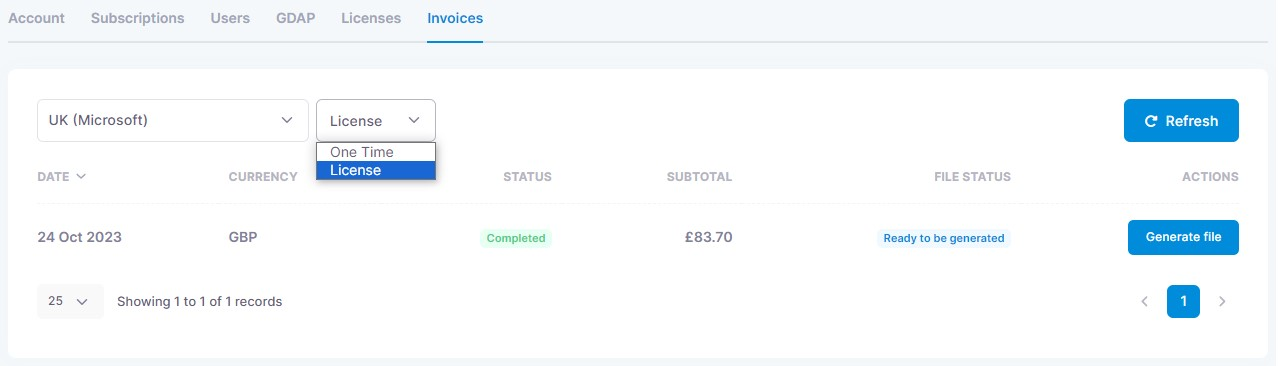Open the GDAP tab
The image size is (1278, 366).
pos(296,18)
